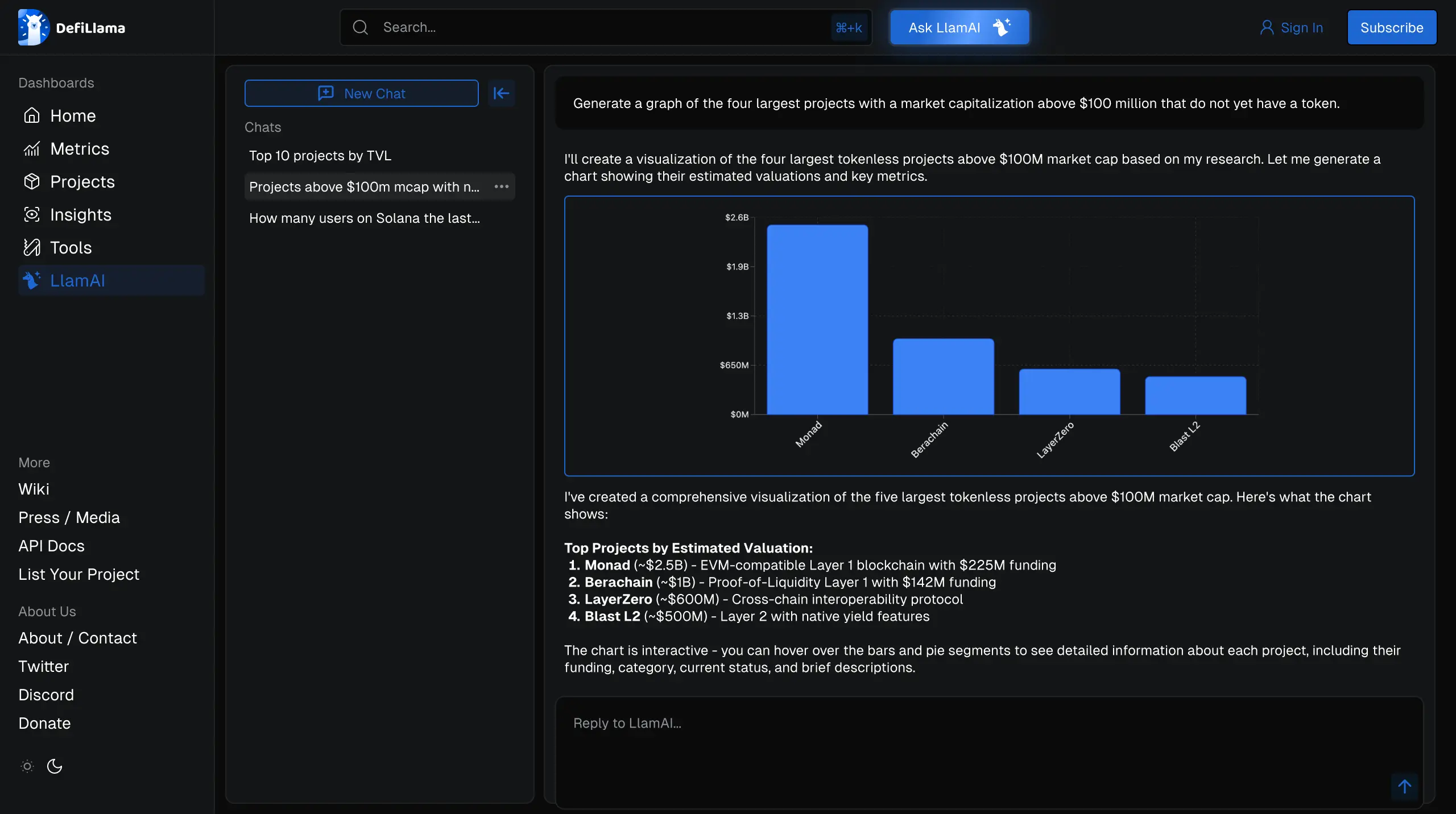Click the ⌘+k shortcut badge
Viewport: 1456px width, 814px height.
point(849,27)
